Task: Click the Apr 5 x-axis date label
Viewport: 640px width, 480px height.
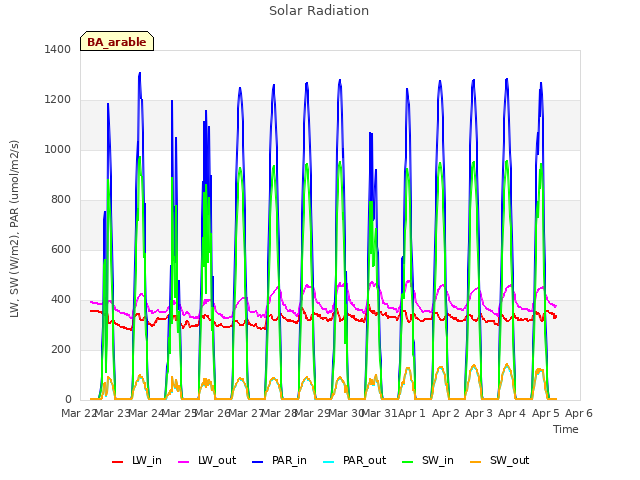Action: click(545, 413)
